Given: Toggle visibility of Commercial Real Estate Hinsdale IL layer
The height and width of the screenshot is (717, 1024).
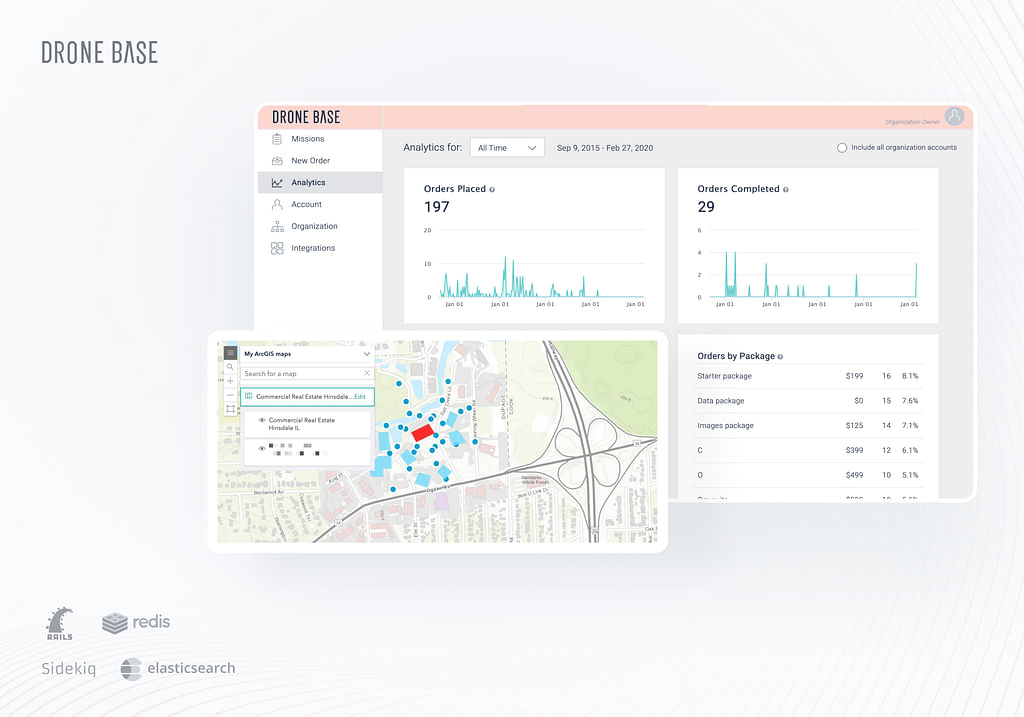Looking at the screenshot, I should point(262,421).
